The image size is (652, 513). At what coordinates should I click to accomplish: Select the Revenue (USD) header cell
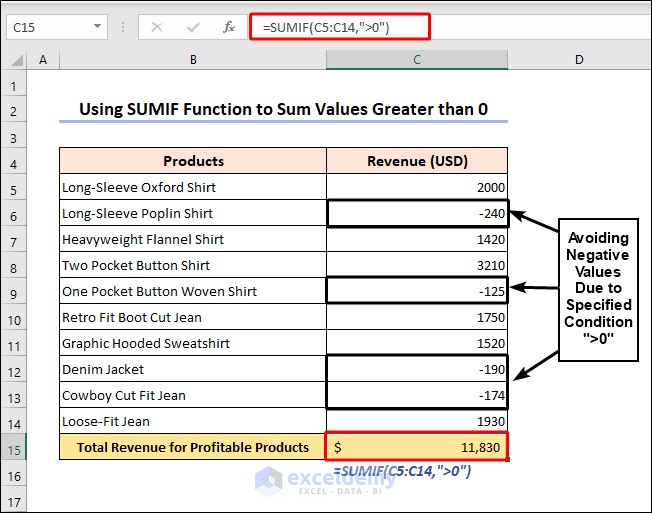417,161
